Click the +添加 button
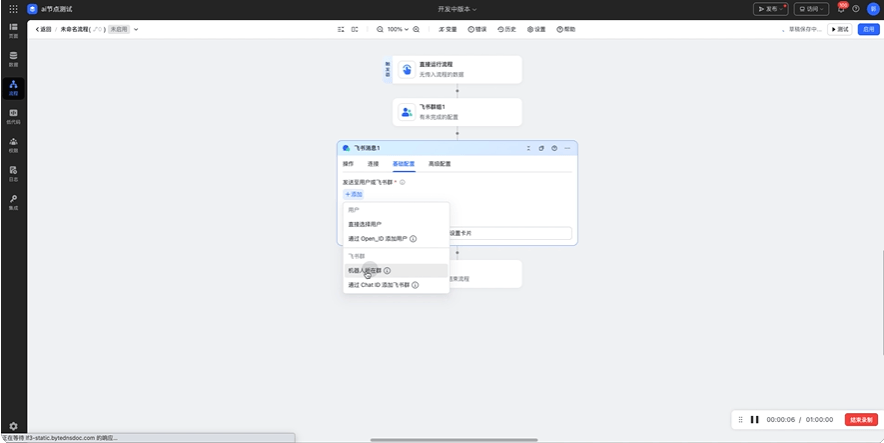The height and width of the screenshot is (443, 884). [353, 194]
